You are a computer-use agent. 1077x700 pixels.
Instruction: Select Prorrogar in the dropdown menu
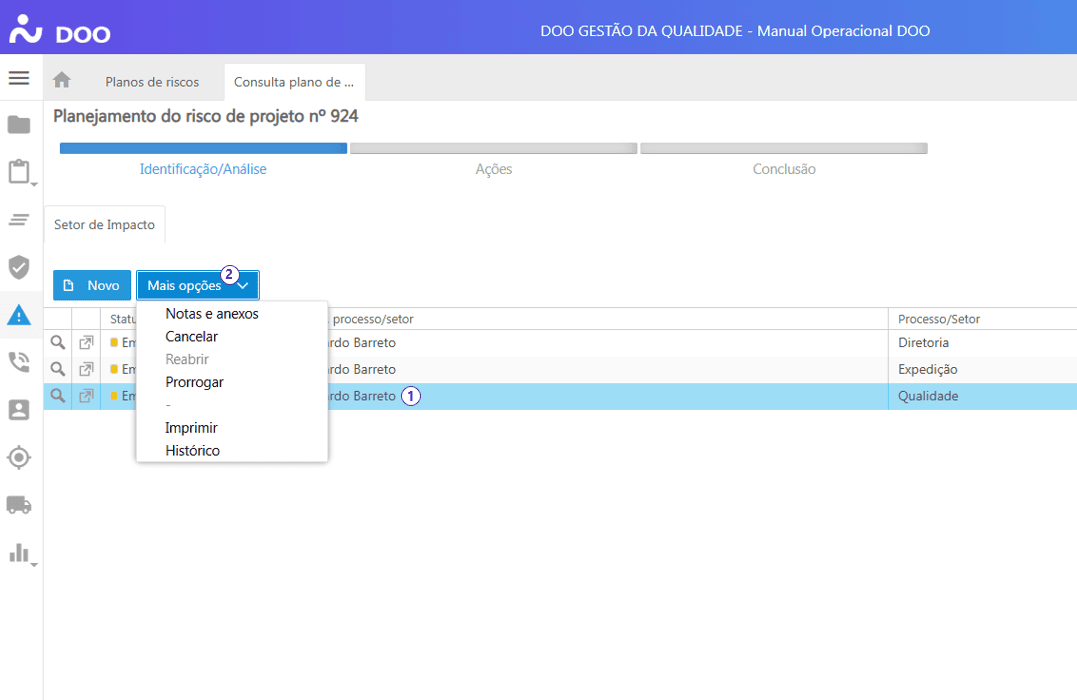coord(194,382)
